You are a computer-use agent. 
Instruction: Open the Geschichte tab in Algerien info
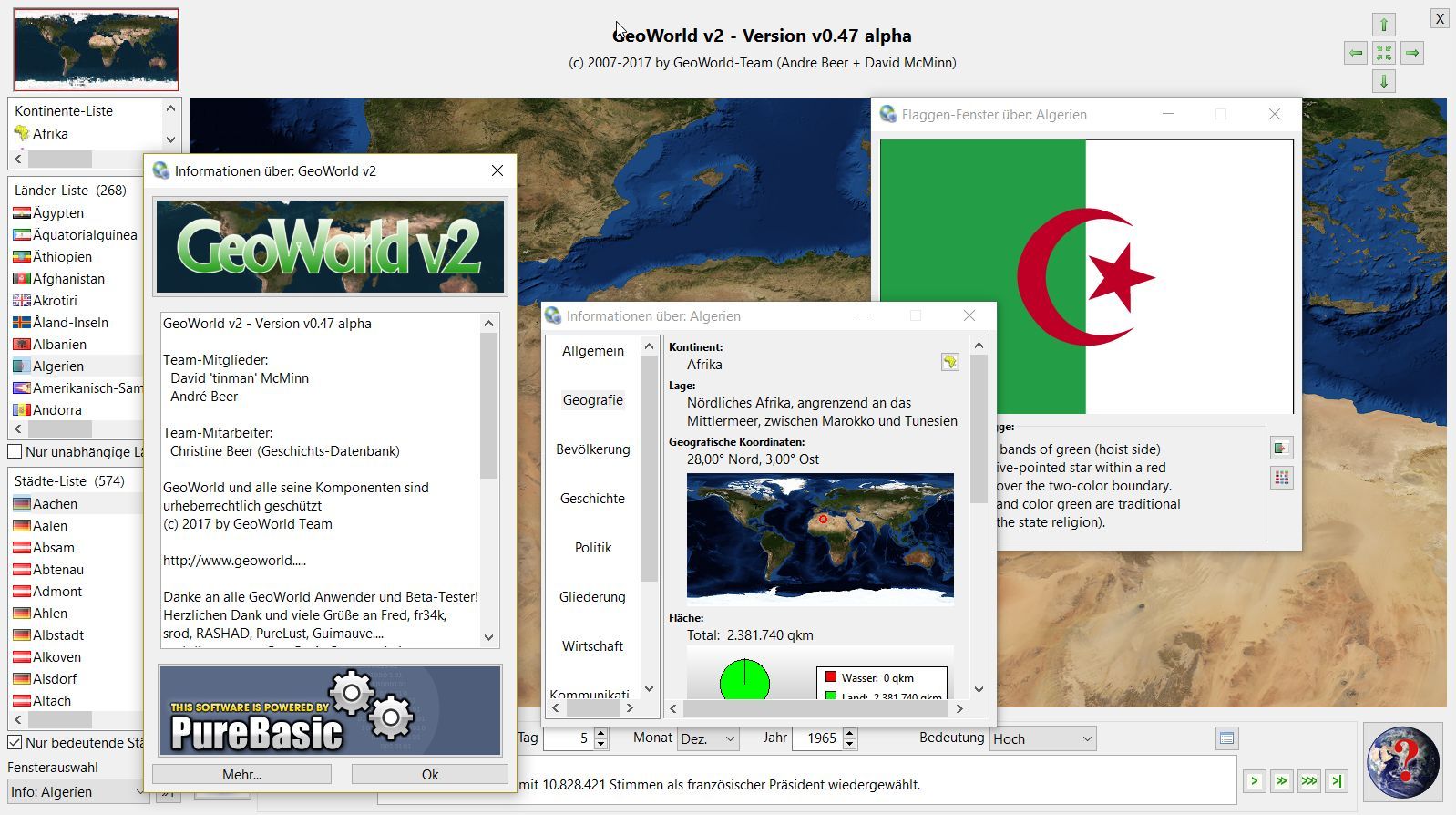(593, 499)
